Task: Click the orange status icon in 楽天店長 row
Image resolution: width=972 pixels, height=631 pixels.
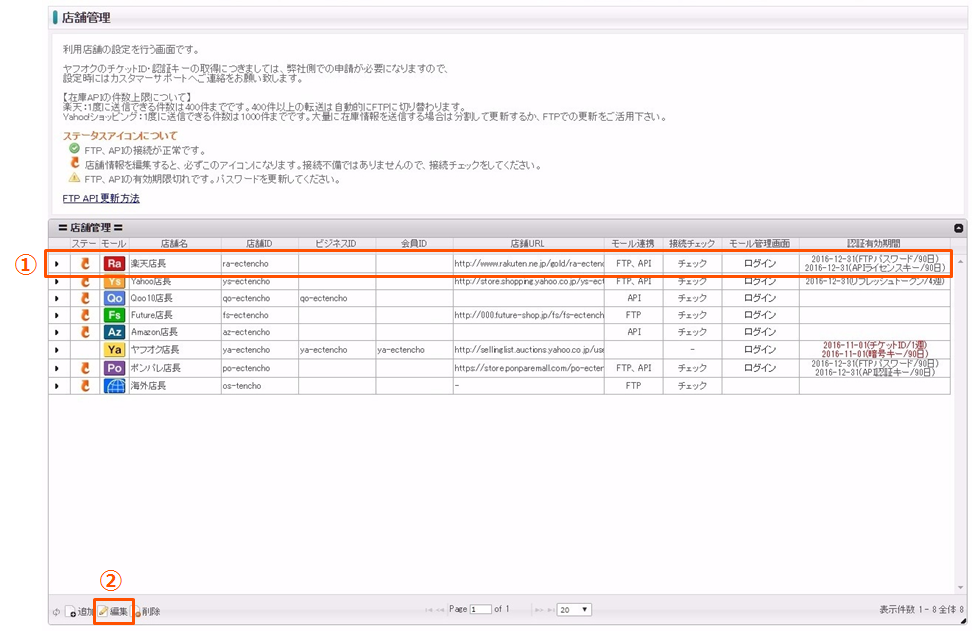Action: click(86, 263)
